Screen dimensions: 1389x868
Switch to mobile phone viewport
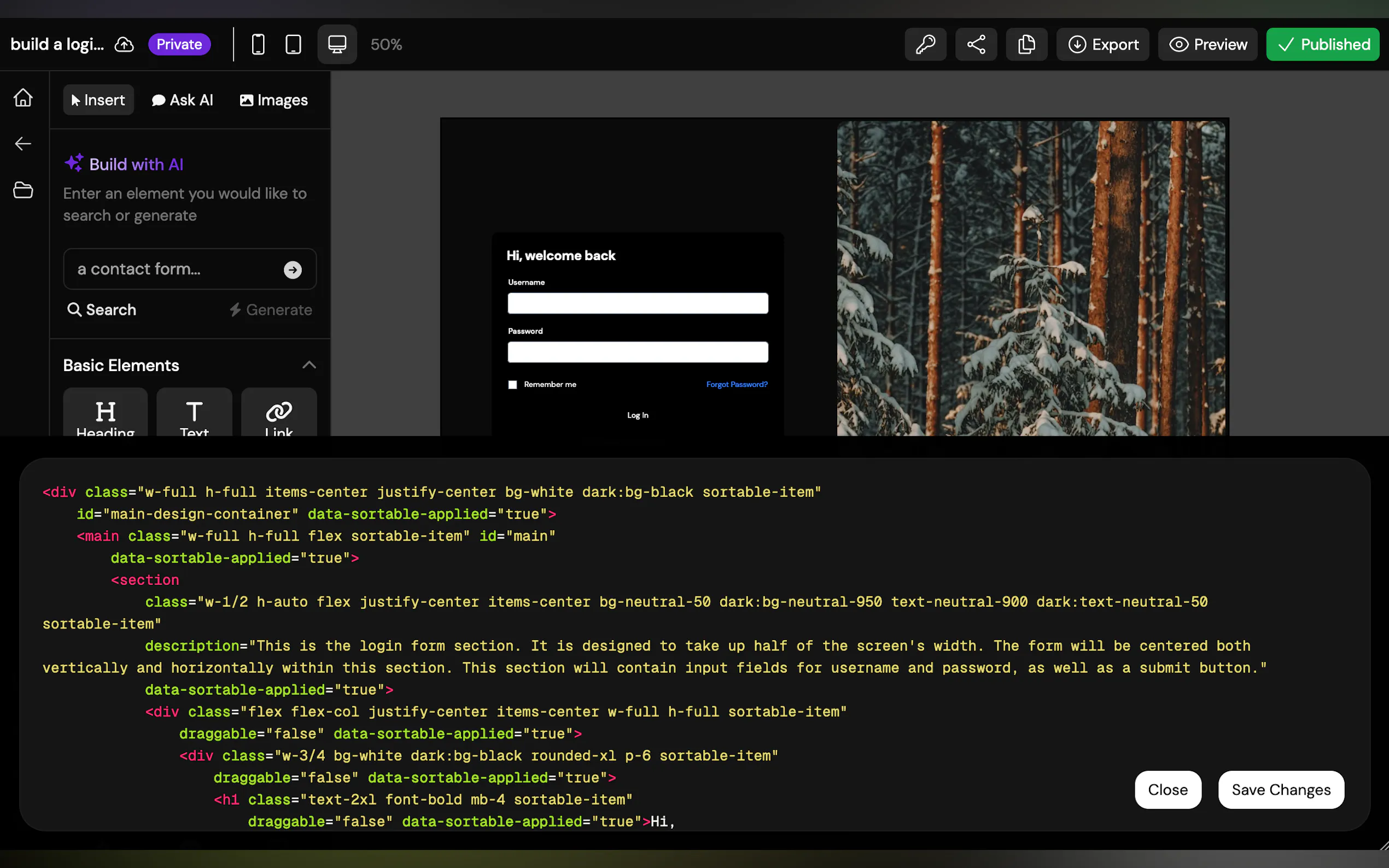click(x=259, y=44)
